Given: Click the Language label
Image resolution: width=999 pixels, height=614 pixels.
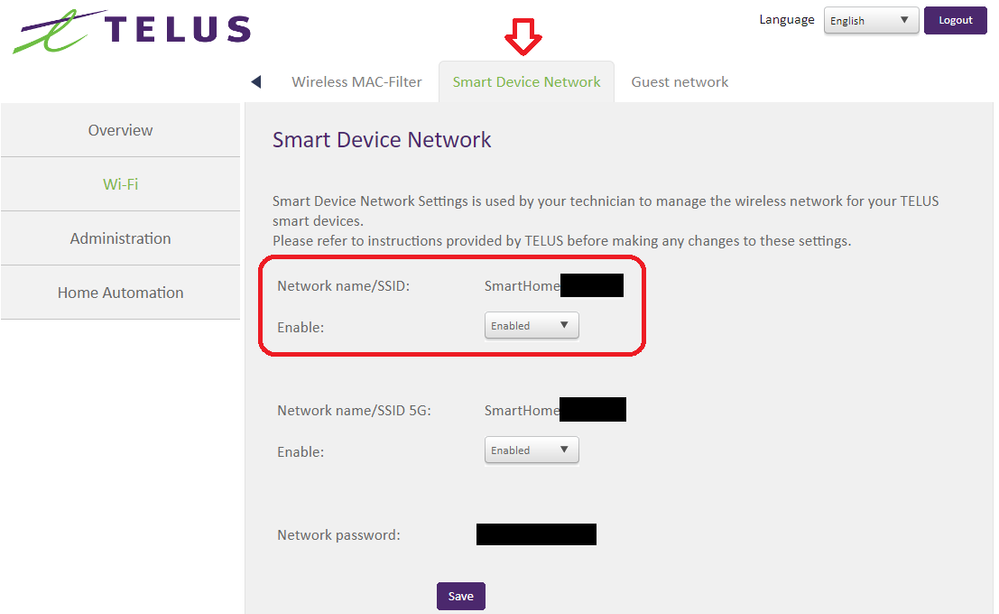Looking at the screenshot, I should click(x=786, y=20).
